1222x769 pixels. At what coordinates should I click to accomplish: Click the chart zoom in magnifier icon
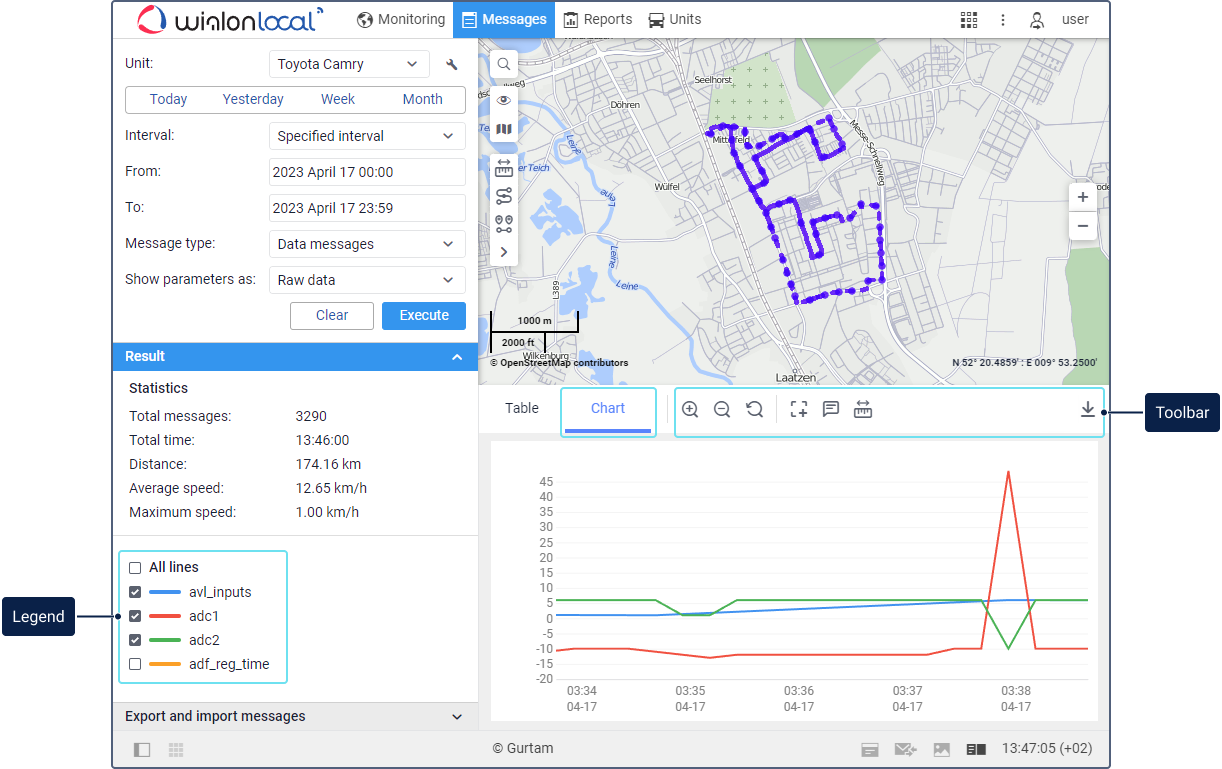click(x=690, y=409)
